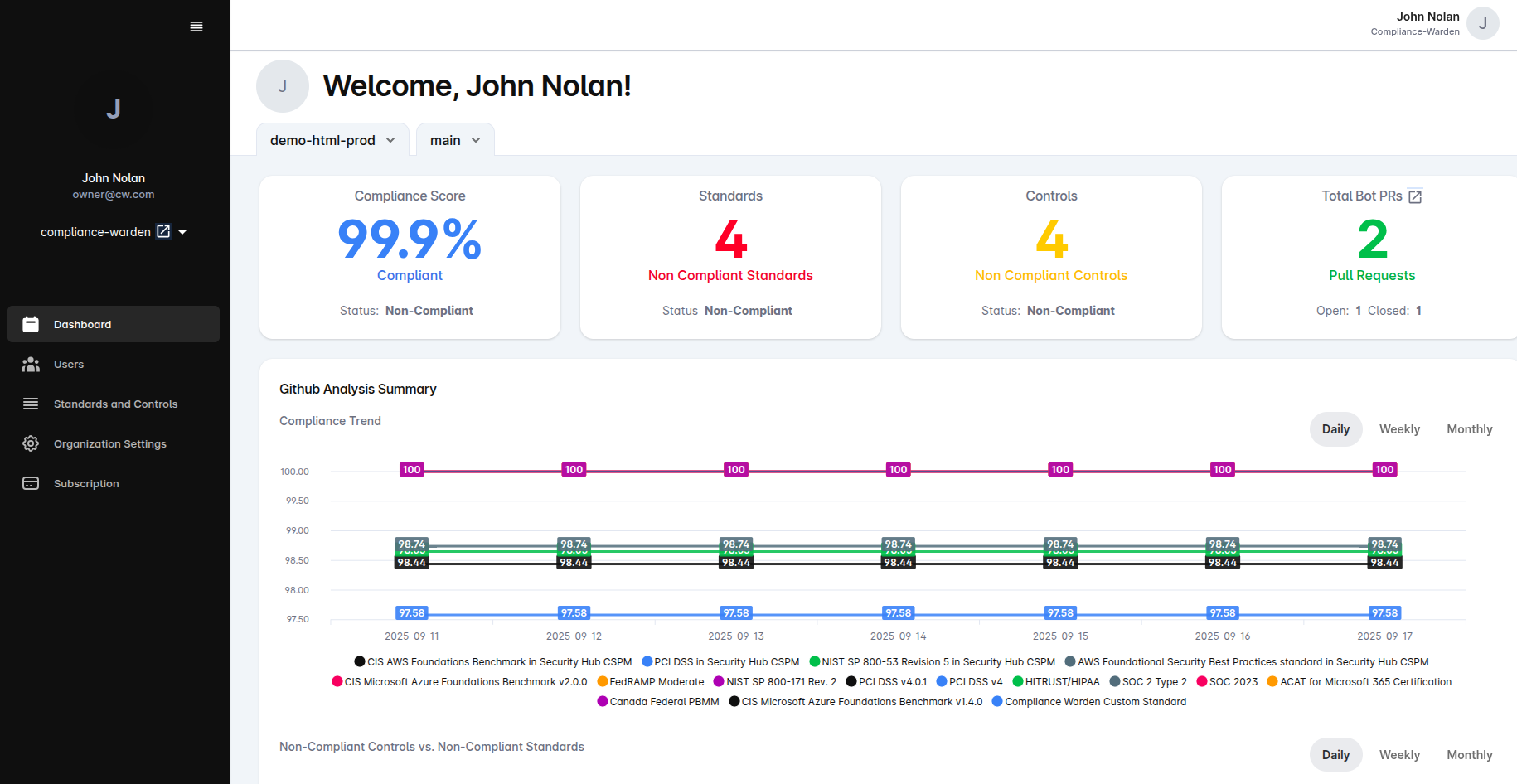Expand the compliance-warden organization dropdown arrow
1517x784 pixels.
tap(182, 232)
